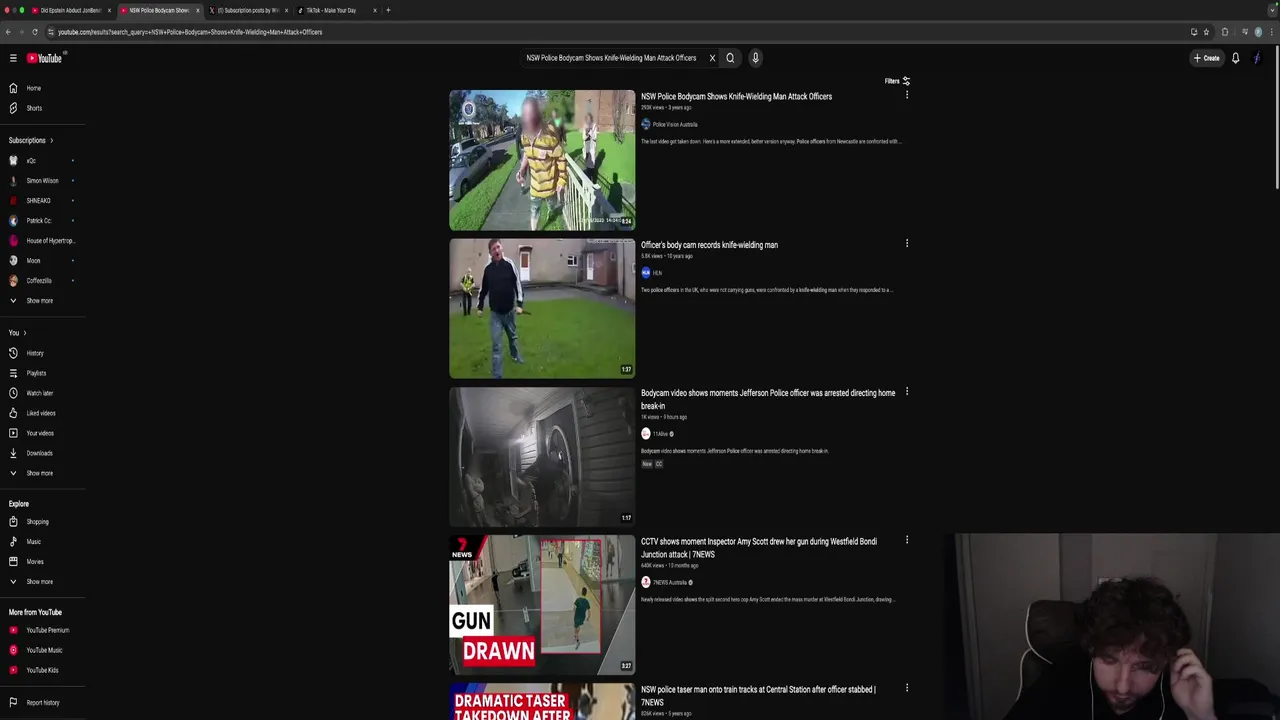Click the YouTube logo

point(44,58)
